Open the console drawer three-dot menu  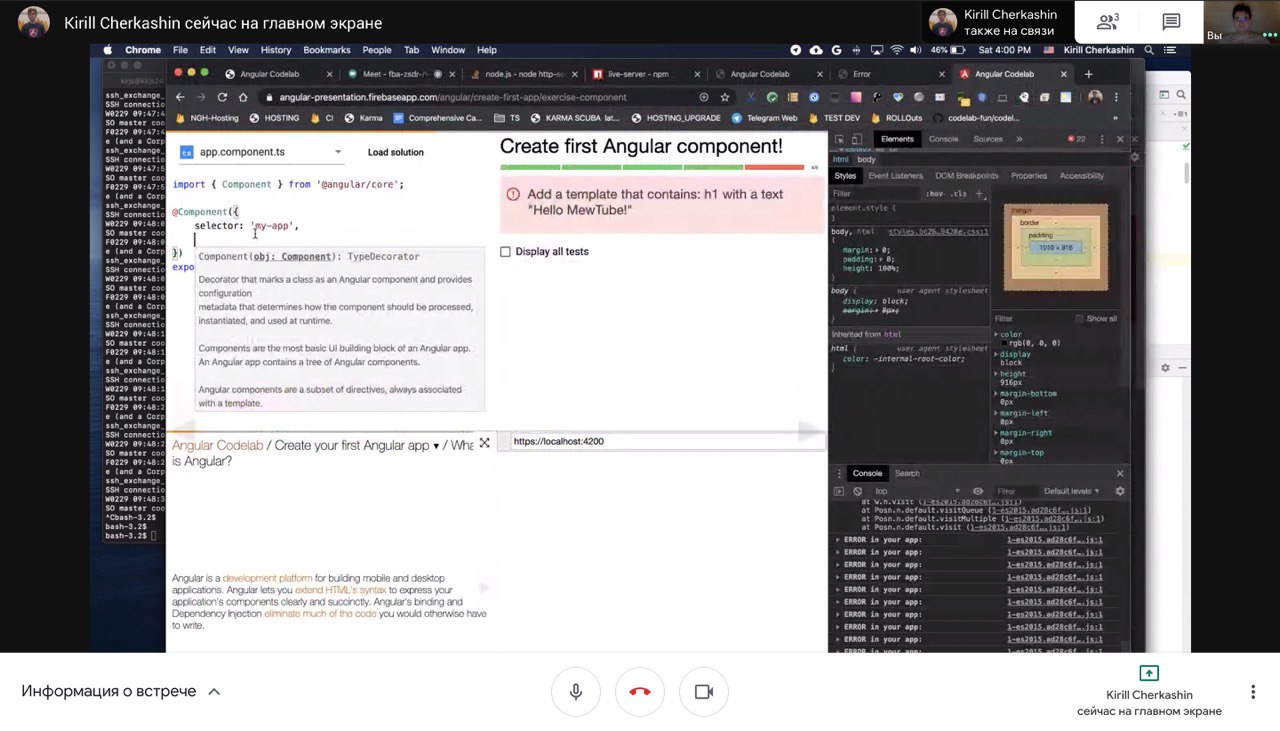[838, 473]
